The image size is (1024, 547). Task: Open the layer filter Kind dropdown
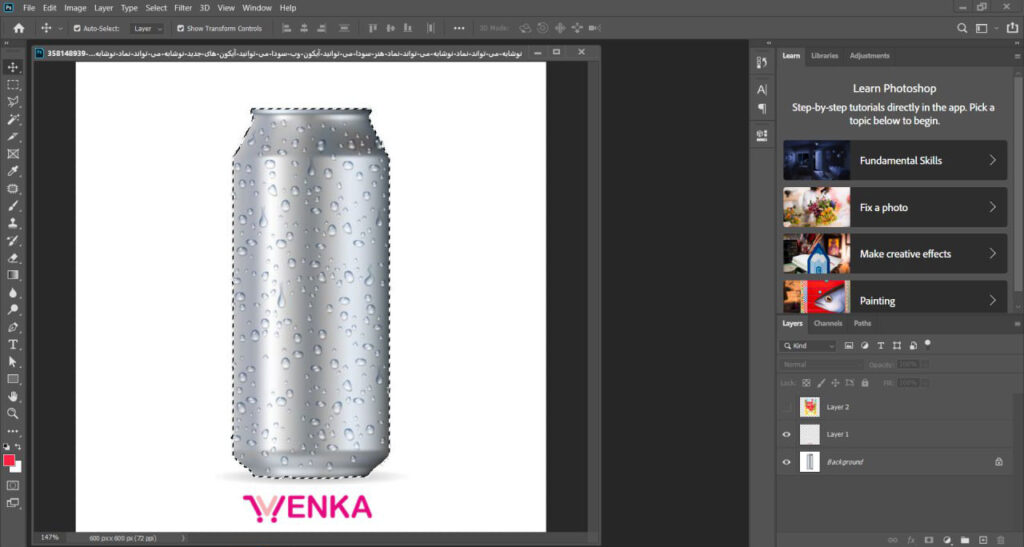(808, 345)
